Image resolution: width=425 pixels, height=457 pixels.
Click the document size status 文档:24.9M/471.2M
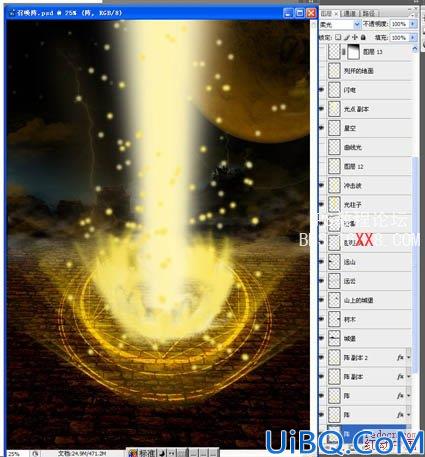coord(82,453)
